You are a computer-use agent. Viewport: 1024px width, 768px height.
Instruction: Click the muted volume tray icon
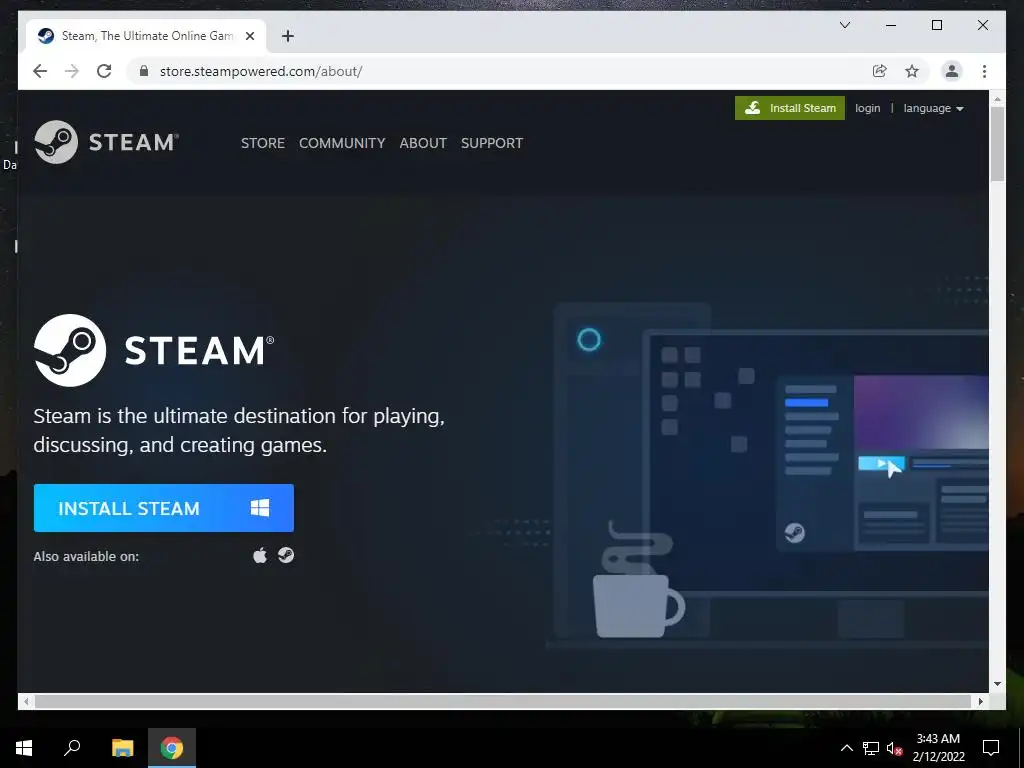click(x=894, y=748)
